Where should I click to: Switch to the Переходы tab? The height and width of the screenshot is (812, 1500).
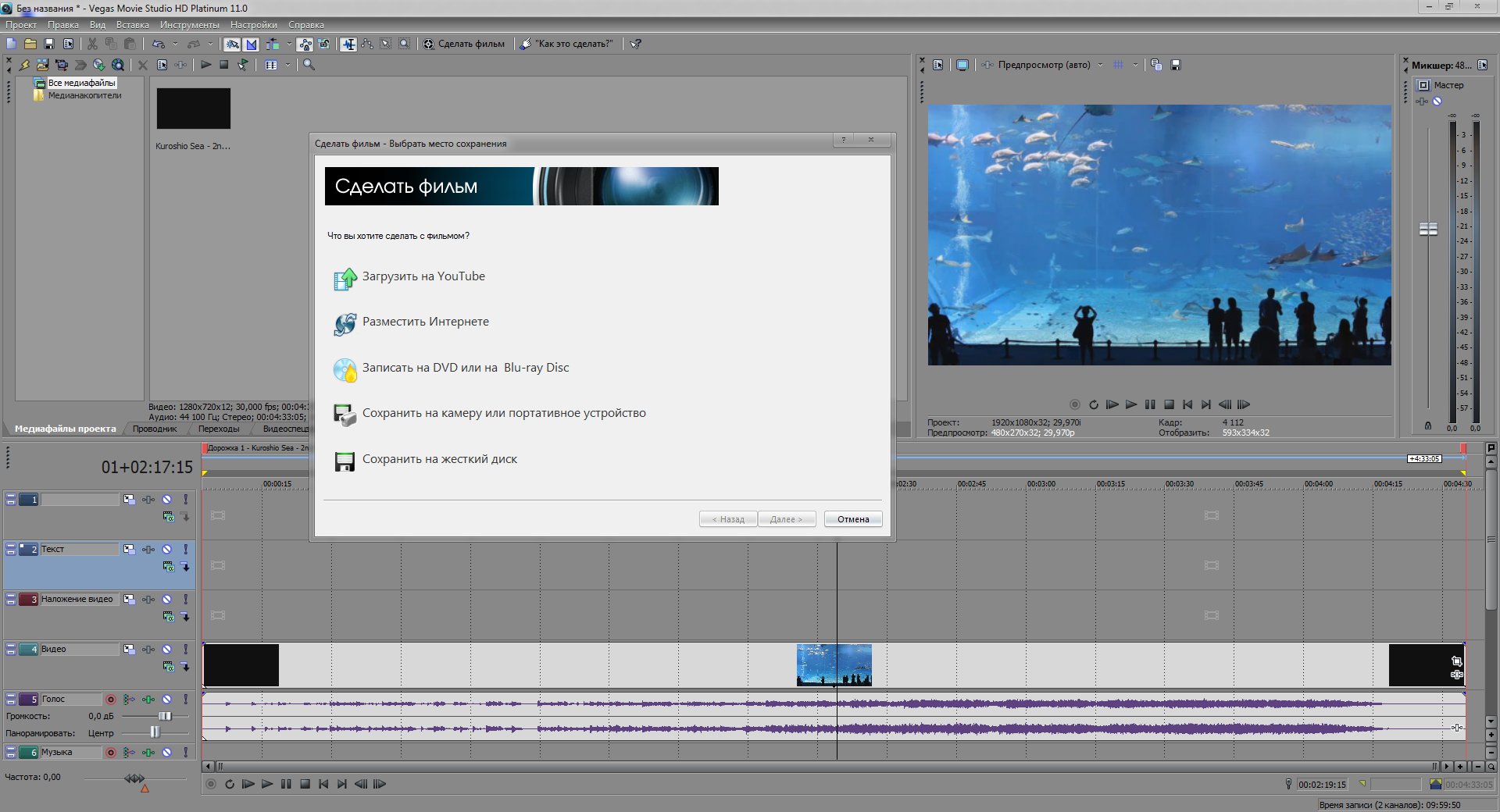point(219,429)
